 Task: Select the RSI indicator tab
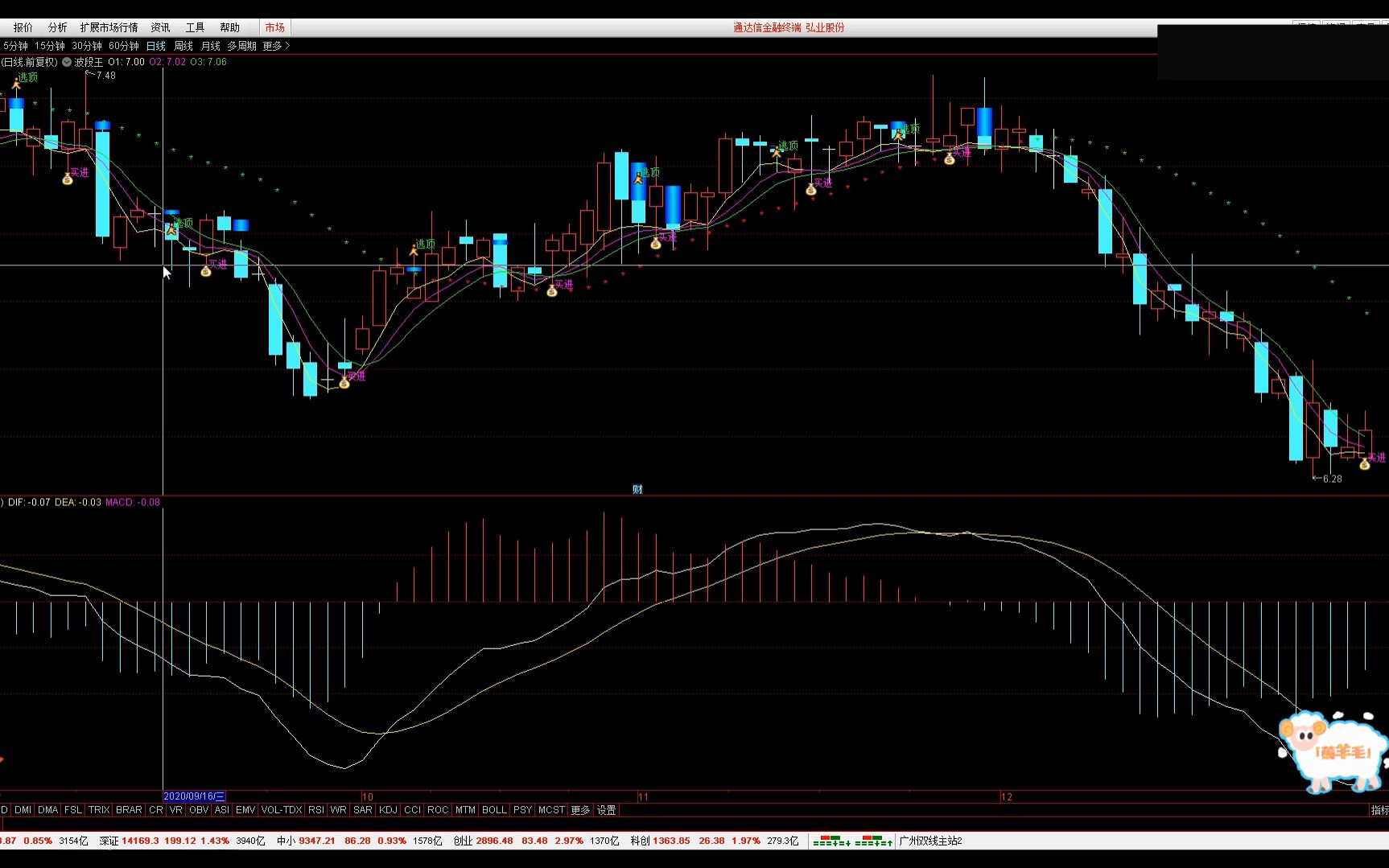tap(316, 810)
